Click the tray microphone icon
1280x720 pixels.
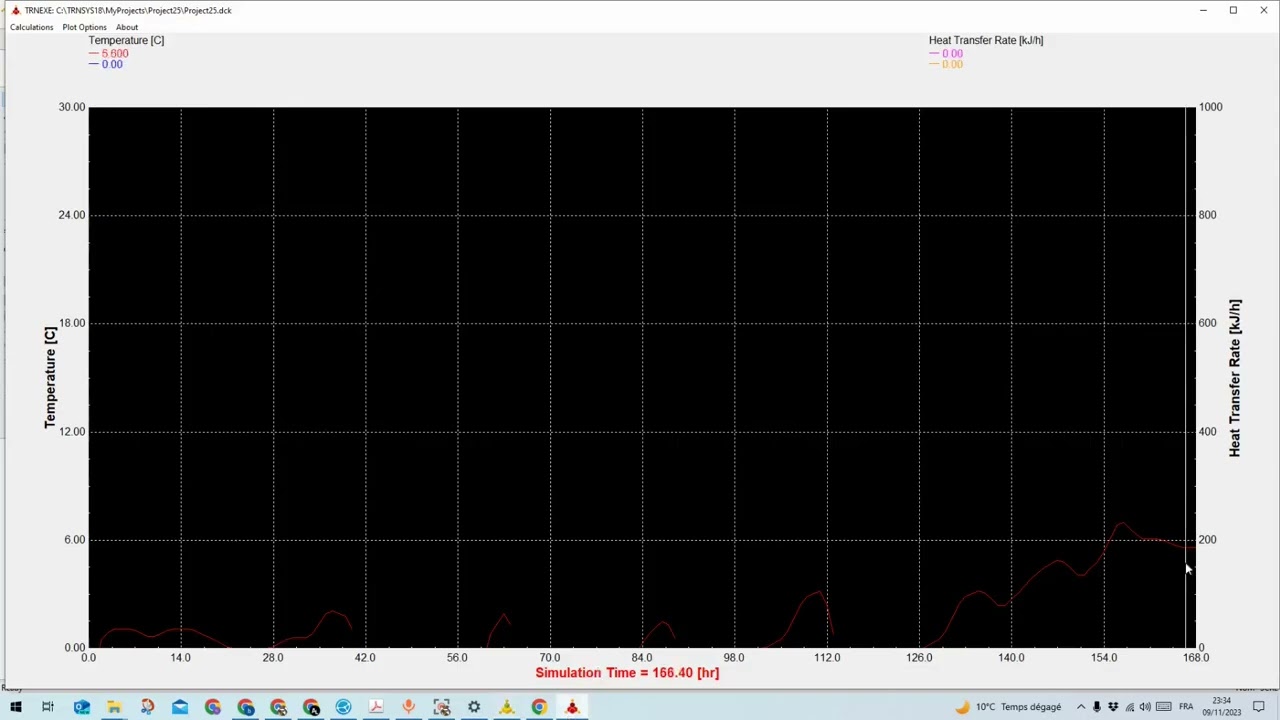point(1097,707)
